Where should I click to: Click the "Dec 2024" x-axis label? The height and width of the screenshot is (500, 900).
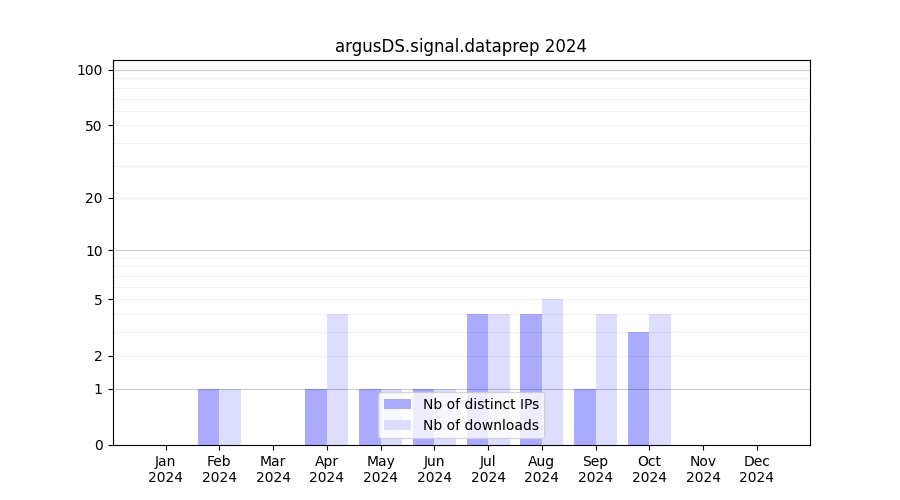(x=756, y=469)
